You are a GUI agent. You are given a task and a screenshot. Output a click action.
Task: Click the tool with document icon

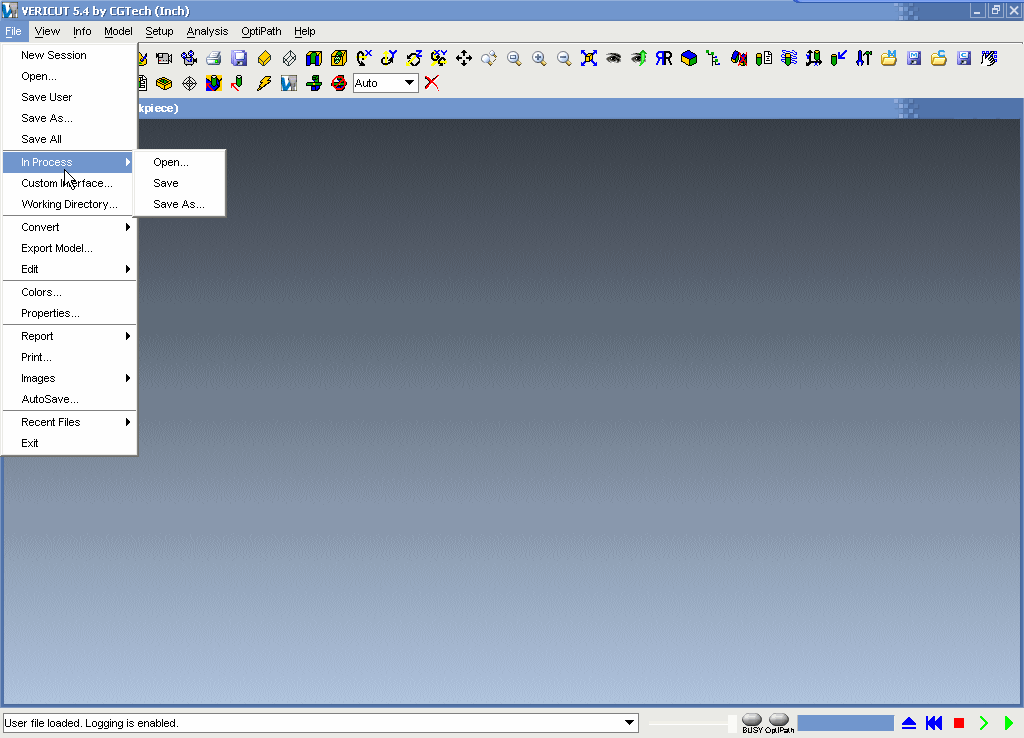pyautogui.click(x=763, y=59)
